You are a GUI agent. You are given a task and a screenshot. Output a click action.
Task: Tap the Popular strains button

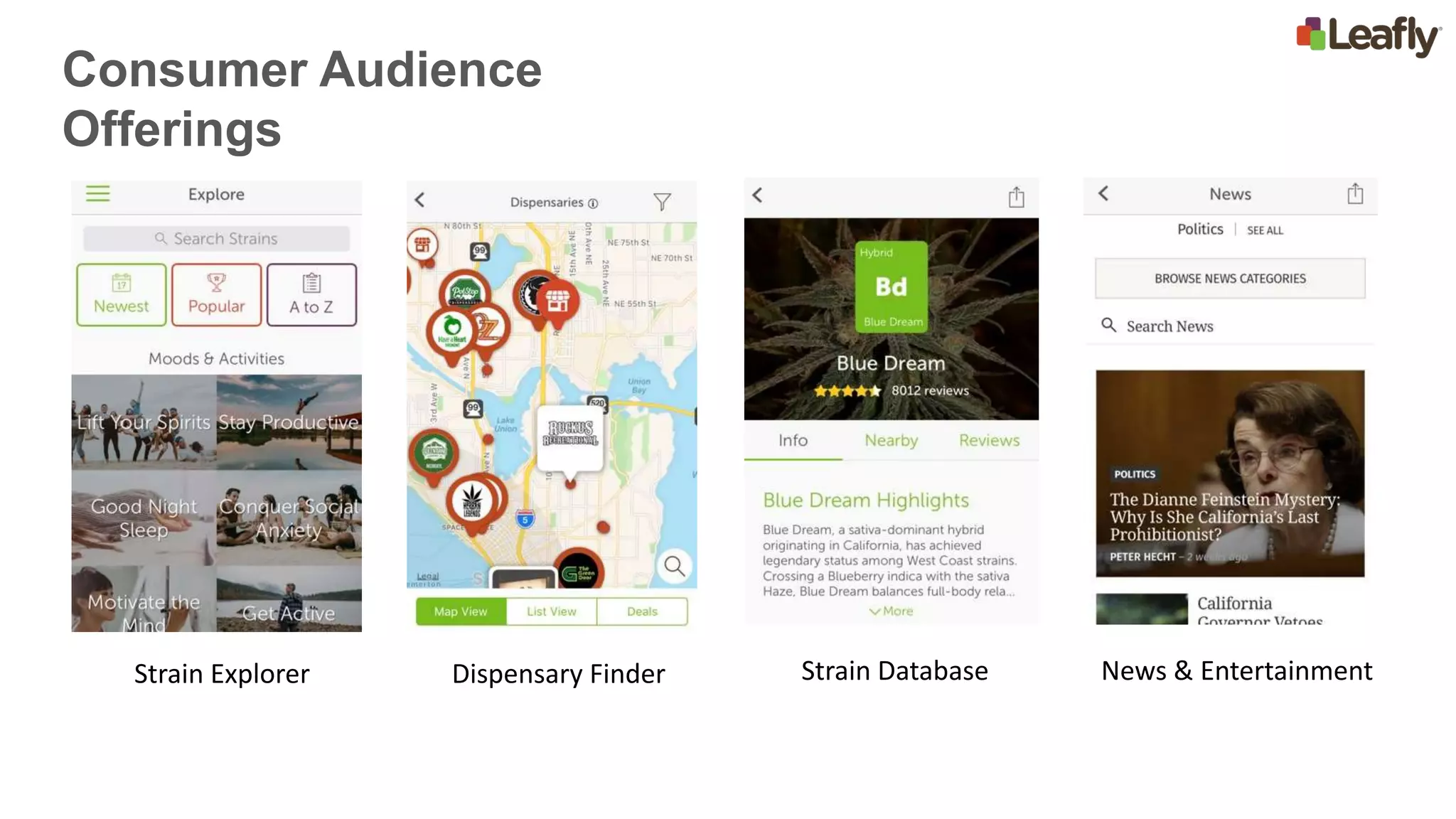pos(216,294)
